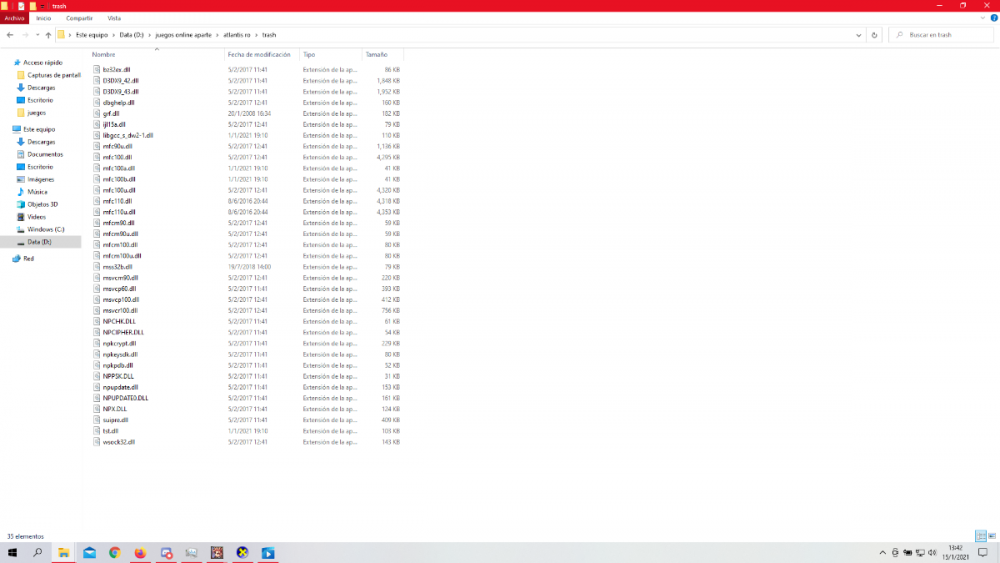This screenshot has height=563, width=1000.
Task: Show hidden system tray icons
Action: [881, 552]
